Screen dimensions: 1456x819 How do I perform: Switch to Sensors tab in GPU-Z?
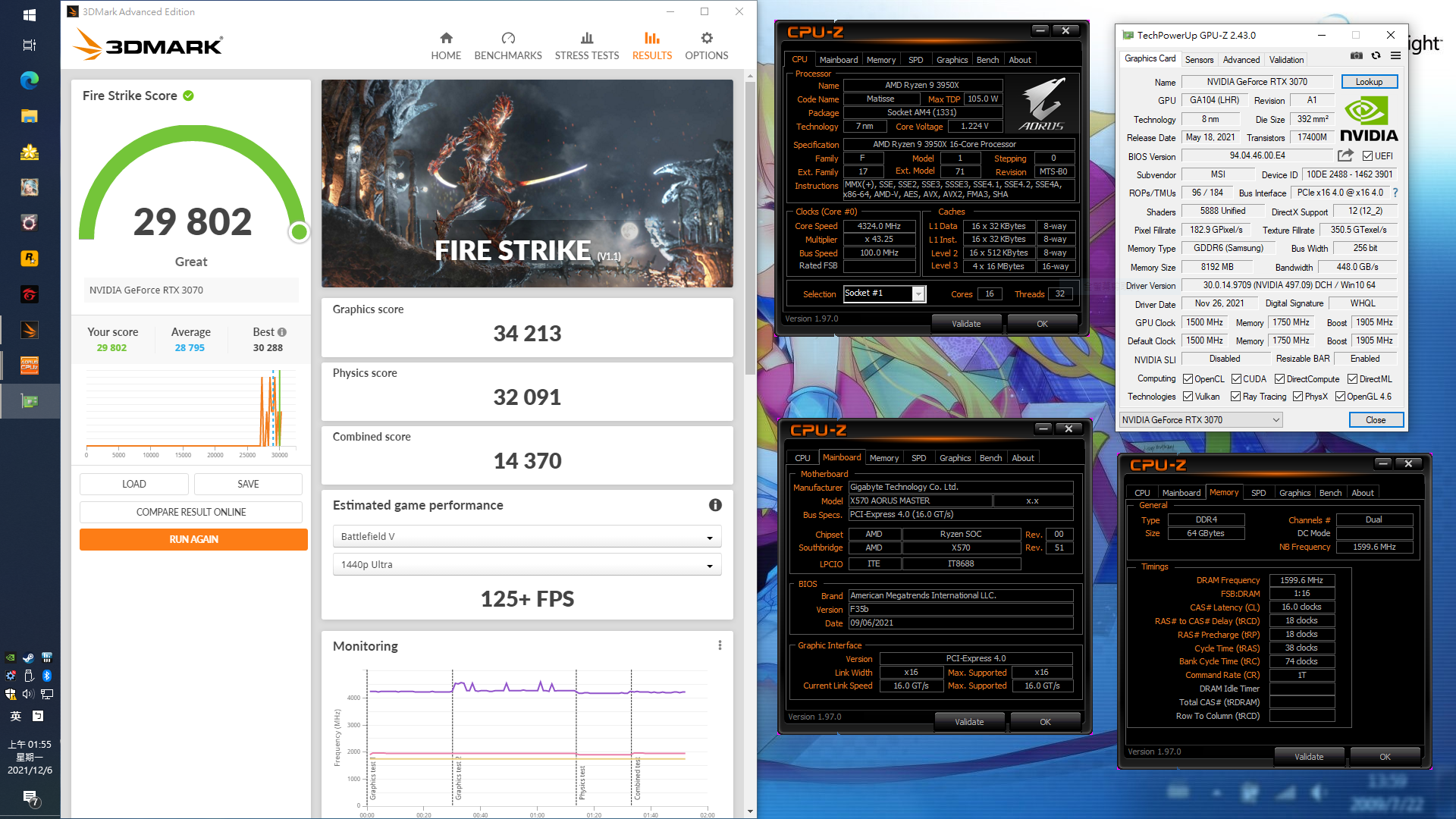click(x=1199, y=60)
